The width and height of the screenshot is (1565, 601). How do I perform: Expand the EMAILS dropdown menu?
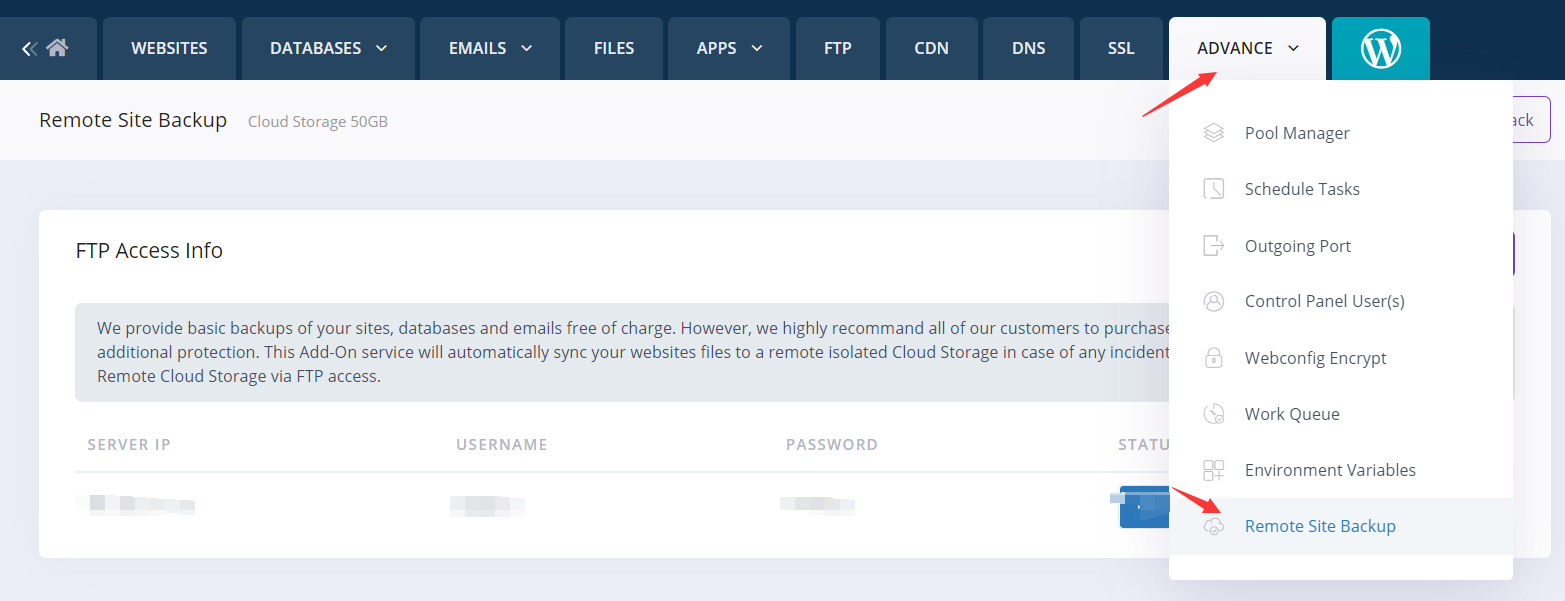pos(490,48)
